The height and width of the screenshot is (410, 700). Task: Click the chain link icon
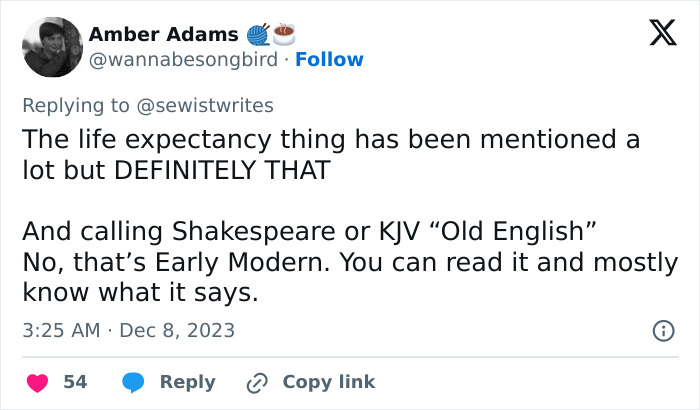[258, 382]
